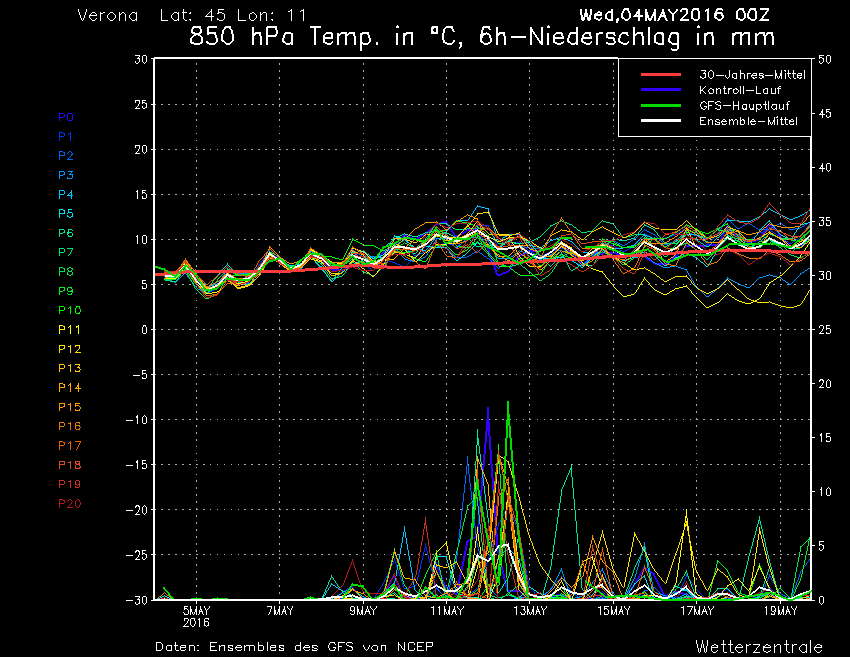Click the P6 ensemble member label
This screenshot has height=657, width=850.
point(66,233)
